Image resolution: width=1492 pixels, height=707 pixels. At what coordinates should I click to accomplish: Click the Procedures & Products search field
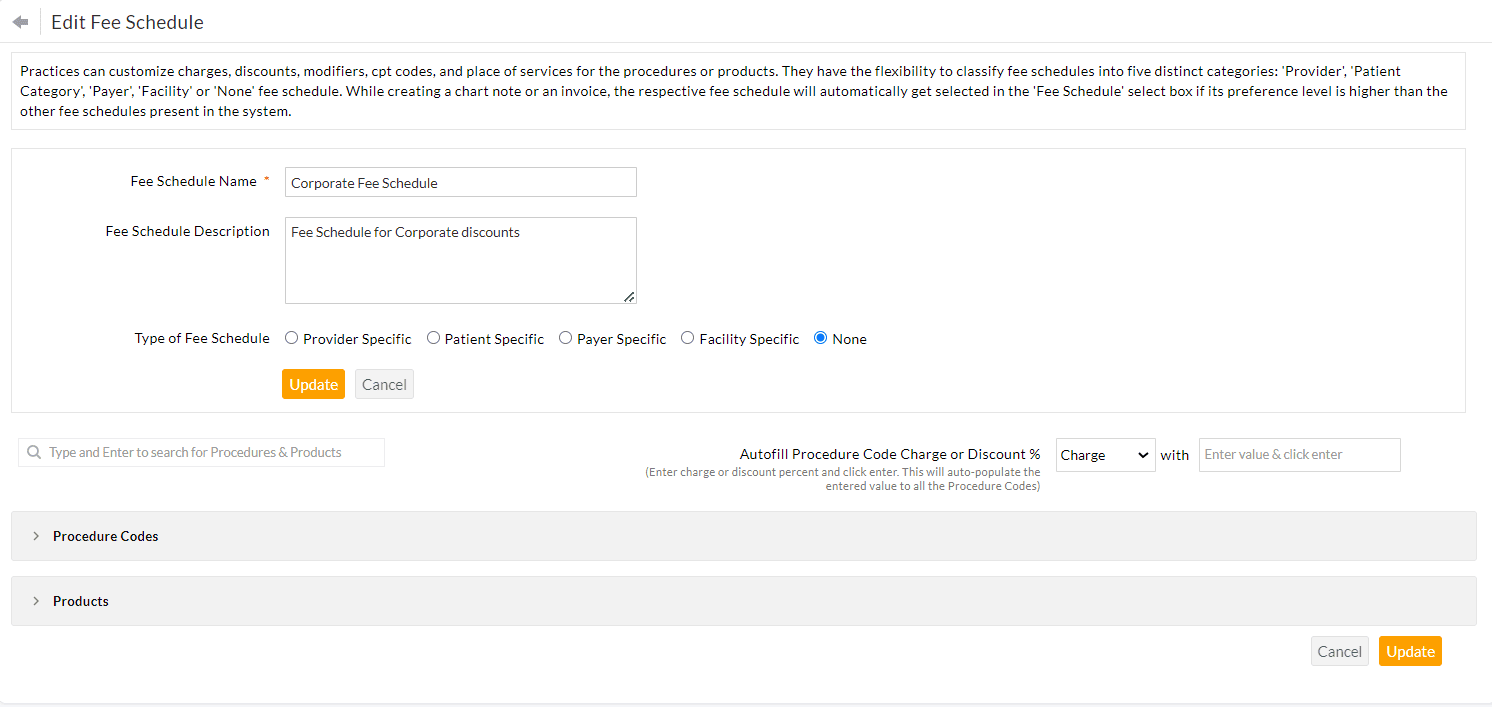pyautogui.click(x=212, y=453)
